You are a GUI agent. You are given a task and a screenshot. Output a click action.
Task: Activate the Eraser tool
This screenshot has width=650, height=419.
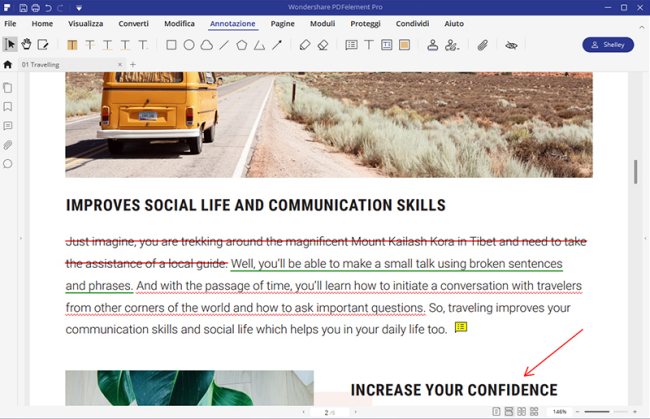[x=322, y=45]
